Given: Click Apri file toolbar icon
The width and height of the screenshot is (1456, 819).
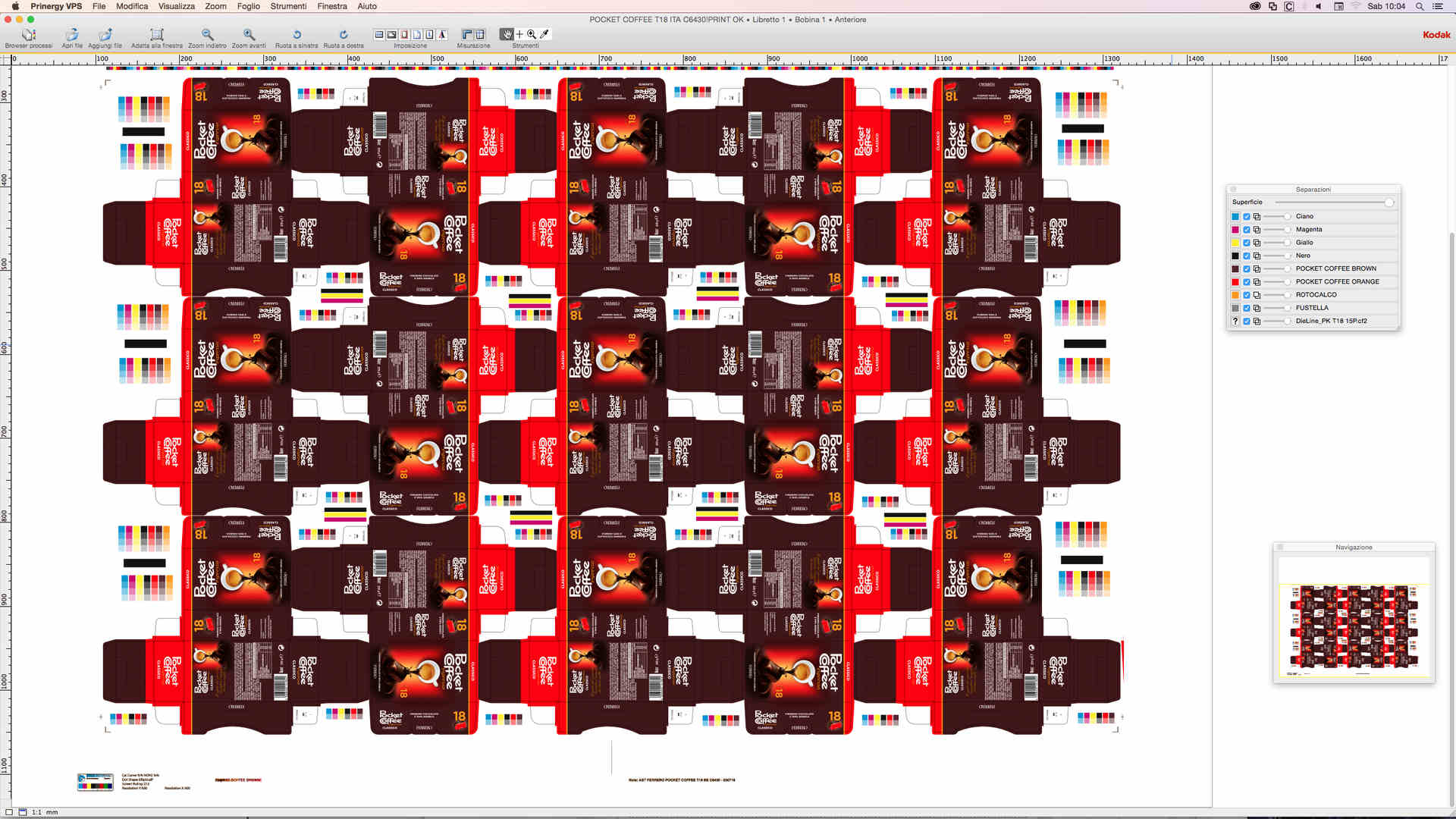Looking at the screenshot, I should point(72,35).
